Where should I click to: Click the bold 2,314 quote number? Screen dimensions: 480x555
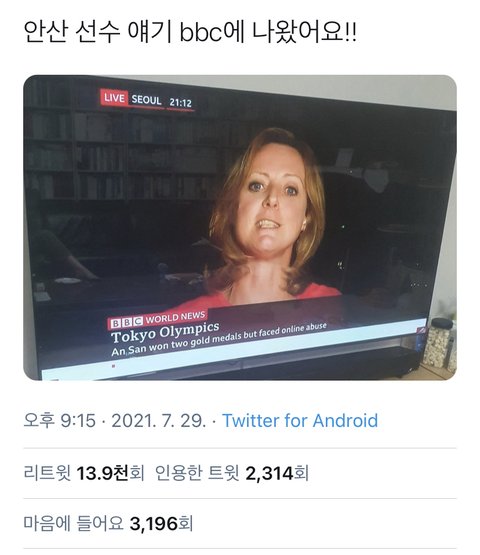point(270,473)
